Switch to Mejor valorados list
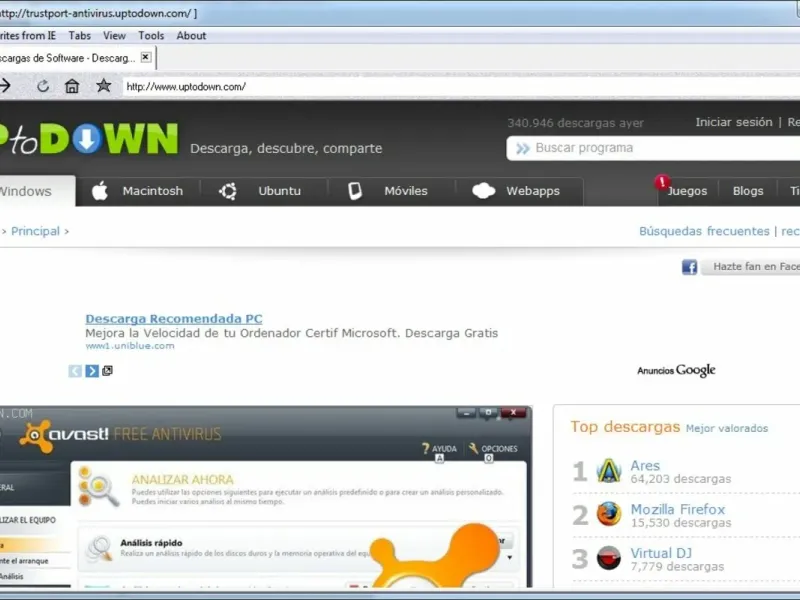Screen dimensions: 800x600 (727, 429)
